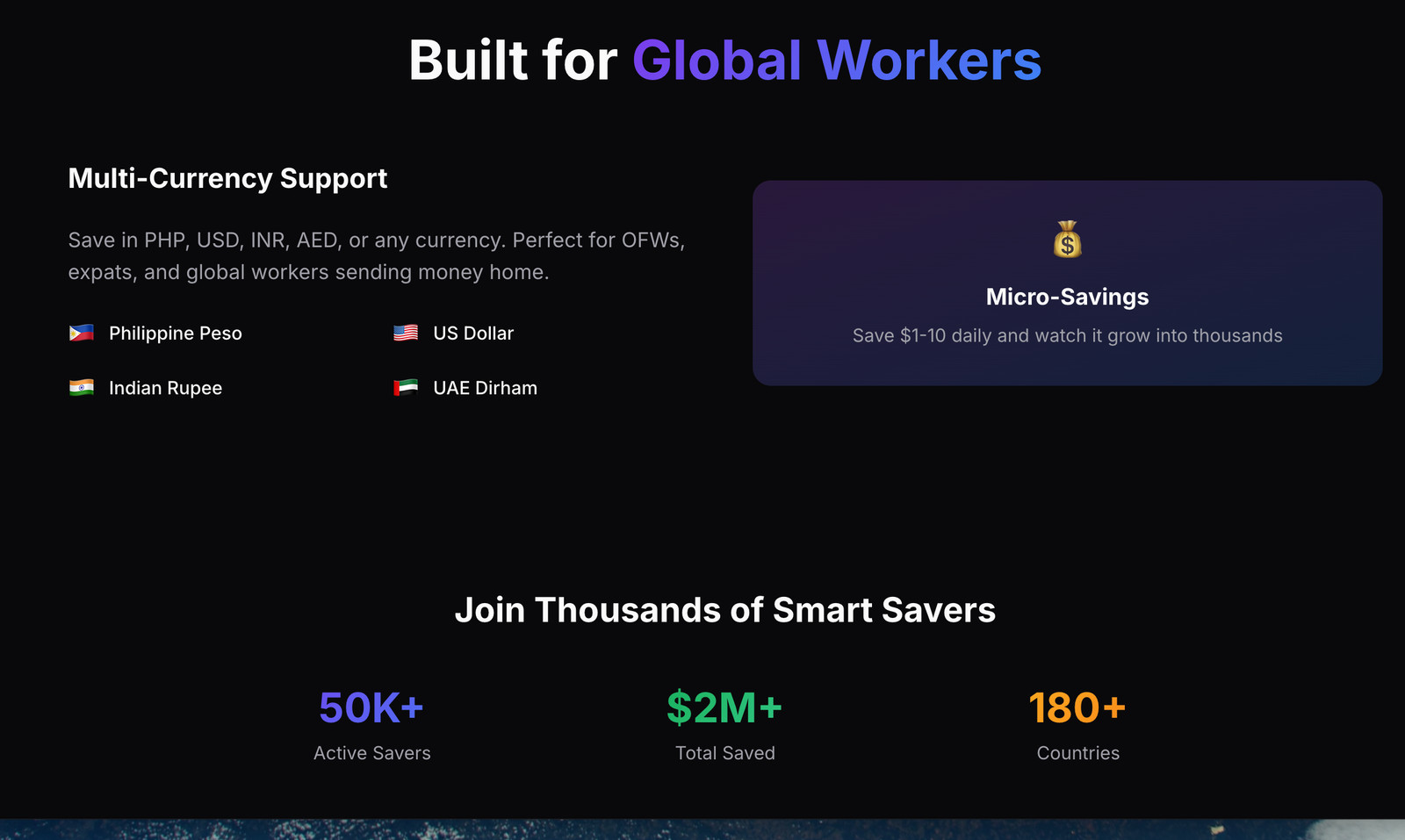Select the Philippine Peso label
This screenshot has width=1405, height=840.
click(175, 334)
